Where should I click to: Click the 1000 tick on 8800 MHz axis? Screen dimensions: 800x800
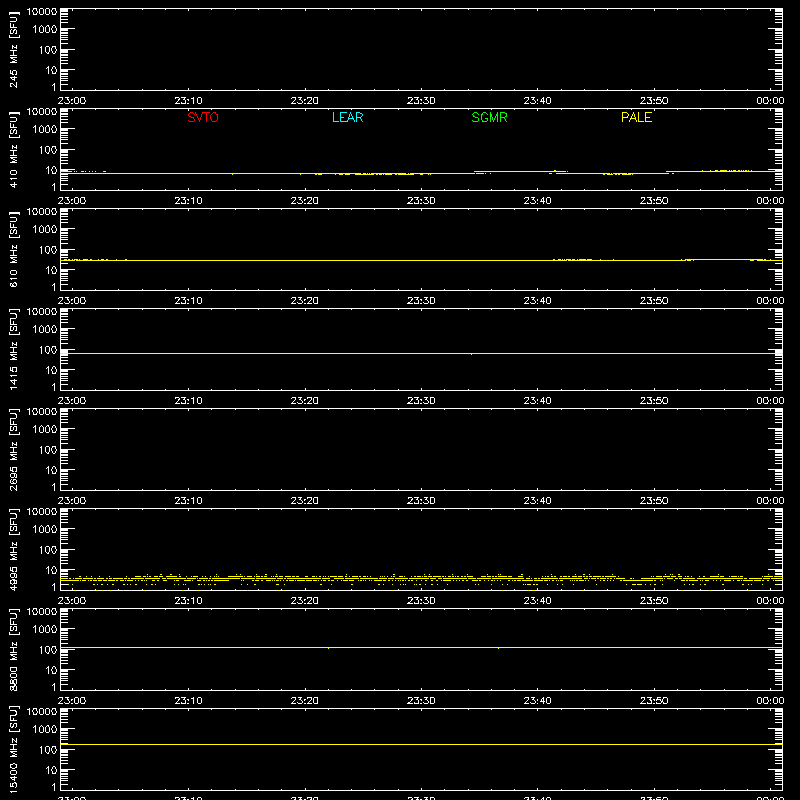[x=45, y=630]
